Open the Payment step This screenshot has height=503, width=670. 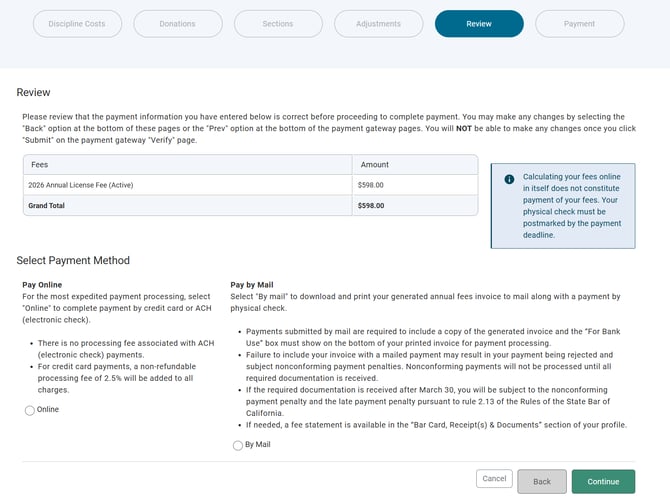579,24
